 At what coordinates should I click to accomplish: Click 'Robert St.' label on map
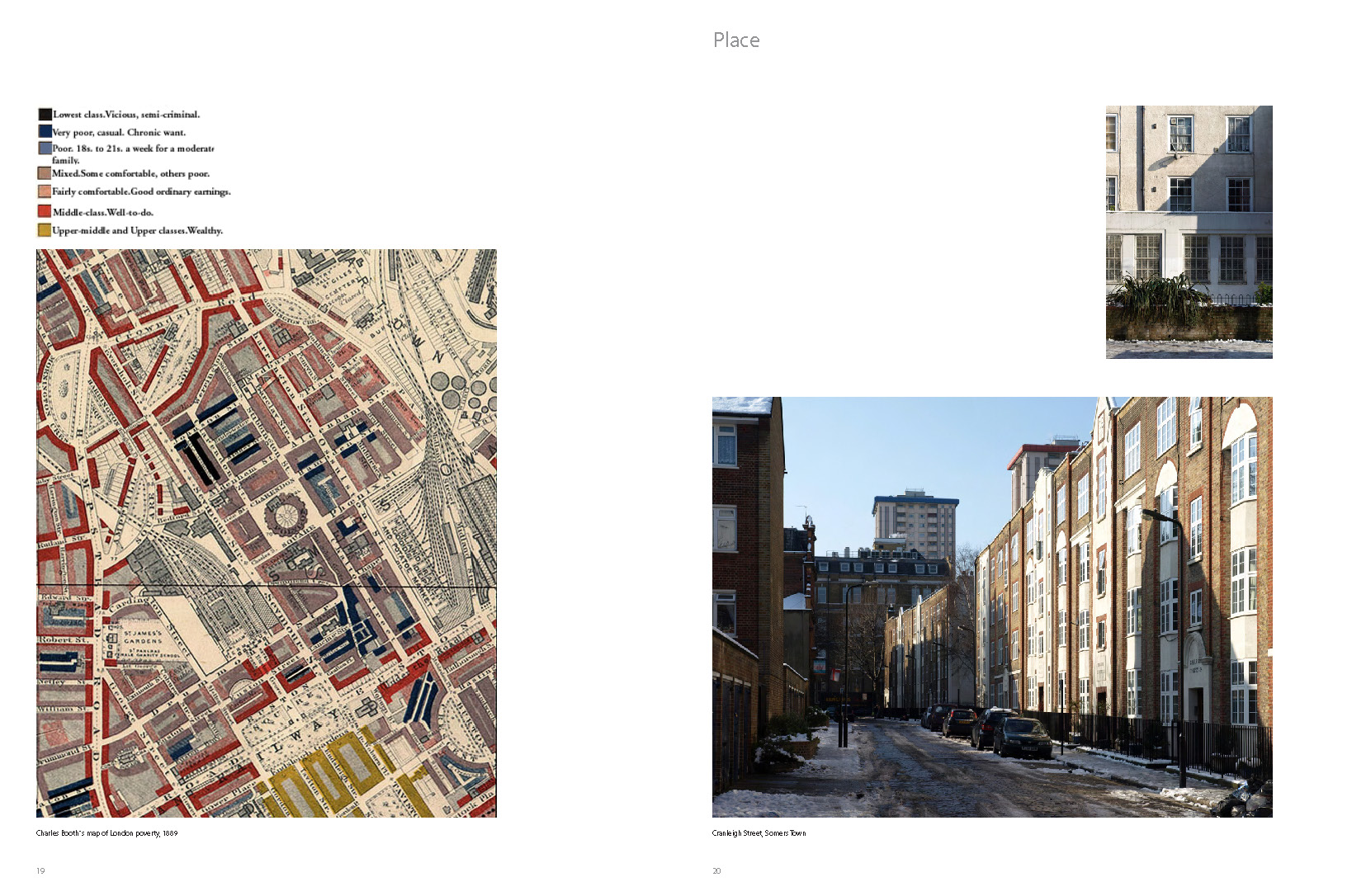pyautogui.click(x=63, y=639)
